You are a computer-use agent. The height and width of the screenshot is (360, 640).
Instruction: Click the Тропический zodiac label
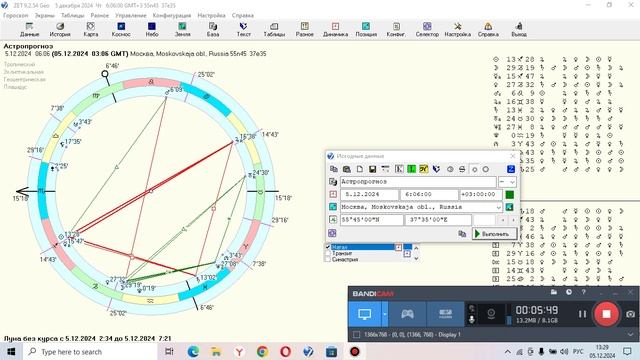click(19, 64)
